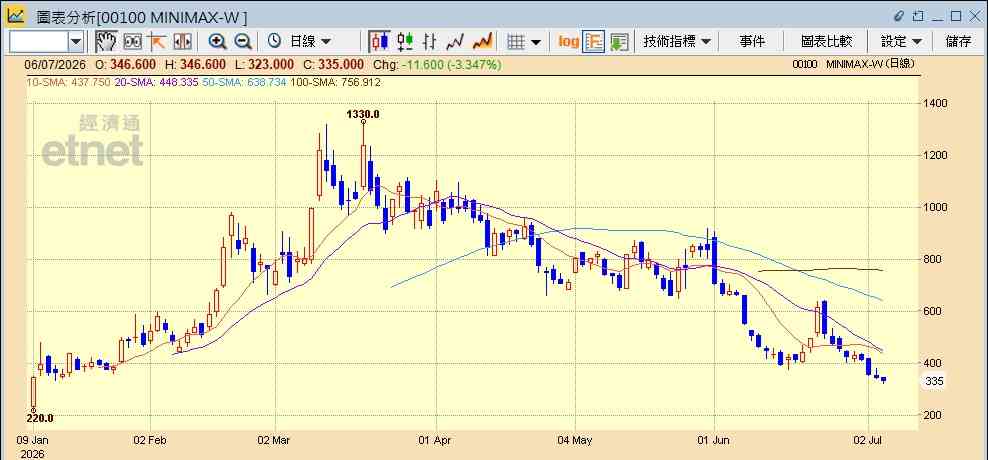Switch to OHLC bar chart type
Screen dimensions: 988x460
430,42
